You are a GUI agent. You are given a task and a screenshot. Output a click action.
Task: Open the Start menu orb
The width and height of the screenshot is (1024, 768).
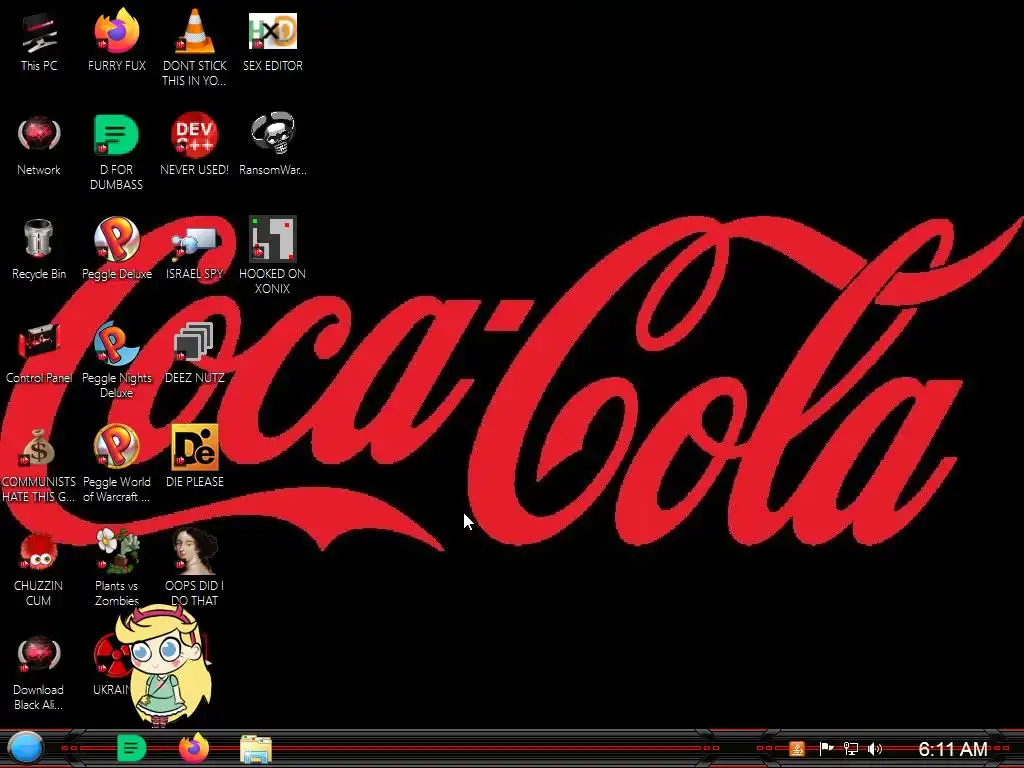click(x=26, y=748)
